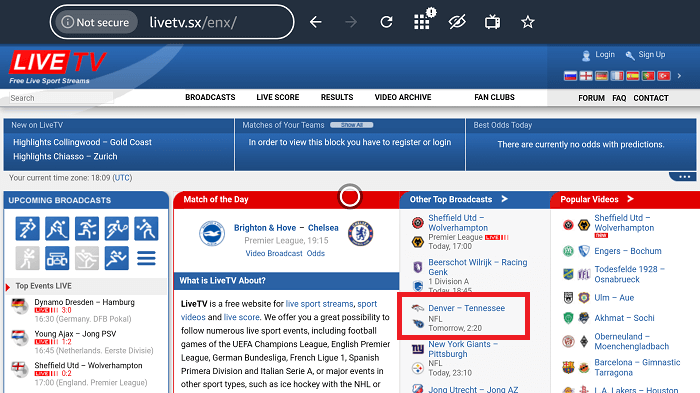Toggle the Show All switch in Matches of Your Teams
This screenshot has width=700, height=393.
tap(352, 125)
